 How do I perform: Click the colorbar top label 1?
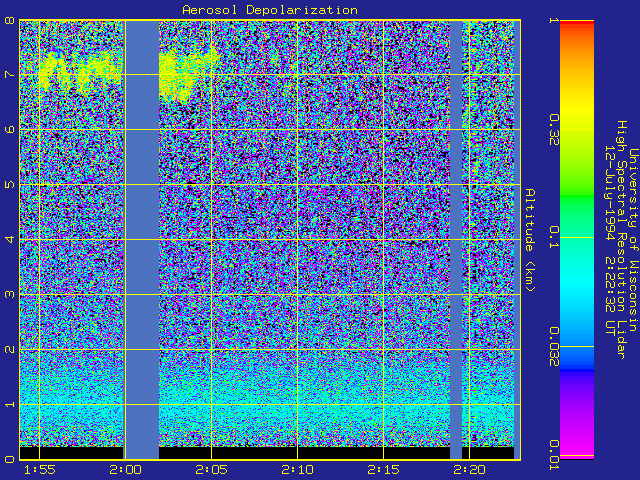click(554, 20)
